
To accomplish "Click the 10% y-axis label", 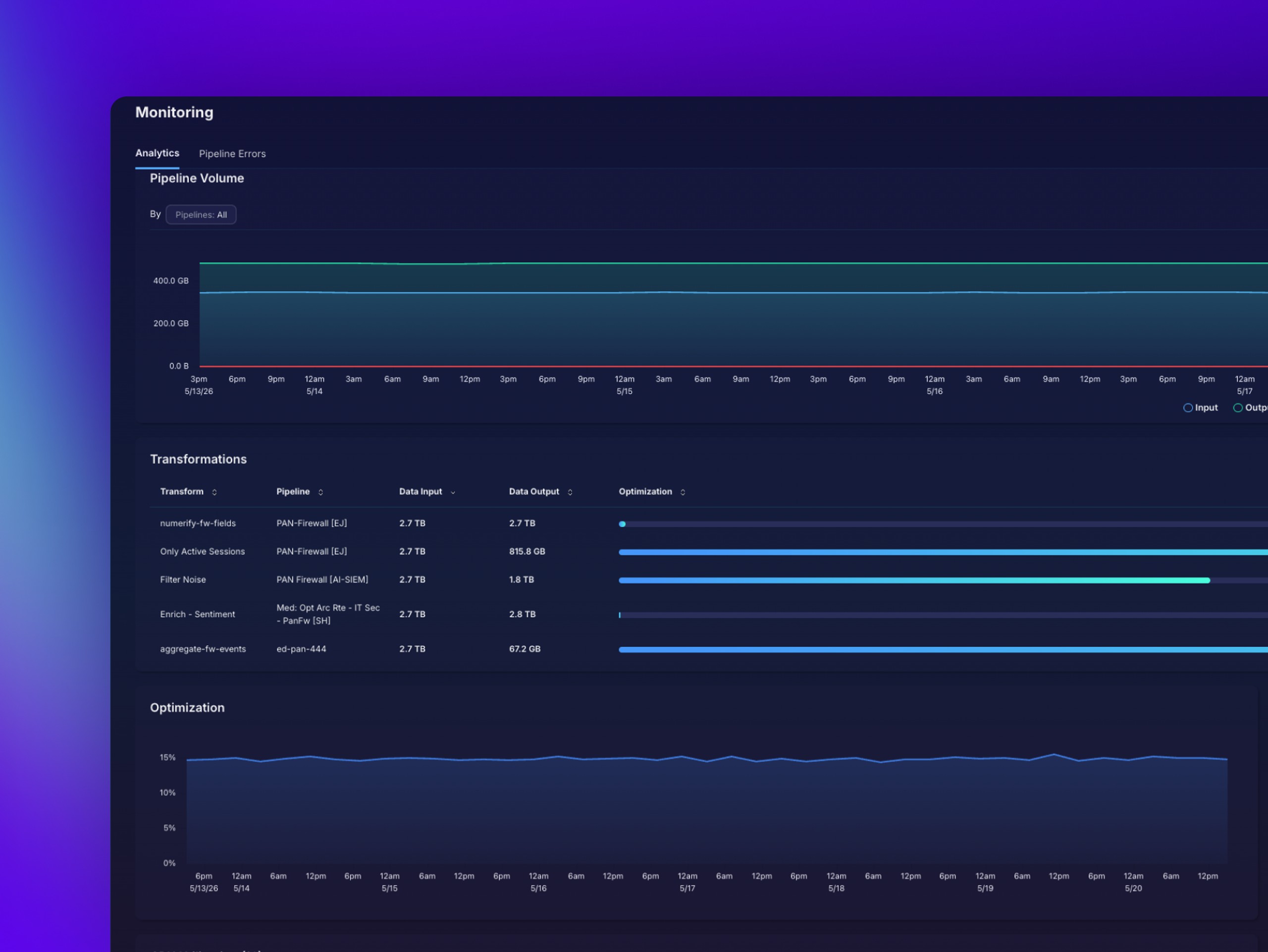I will (167, 793).
